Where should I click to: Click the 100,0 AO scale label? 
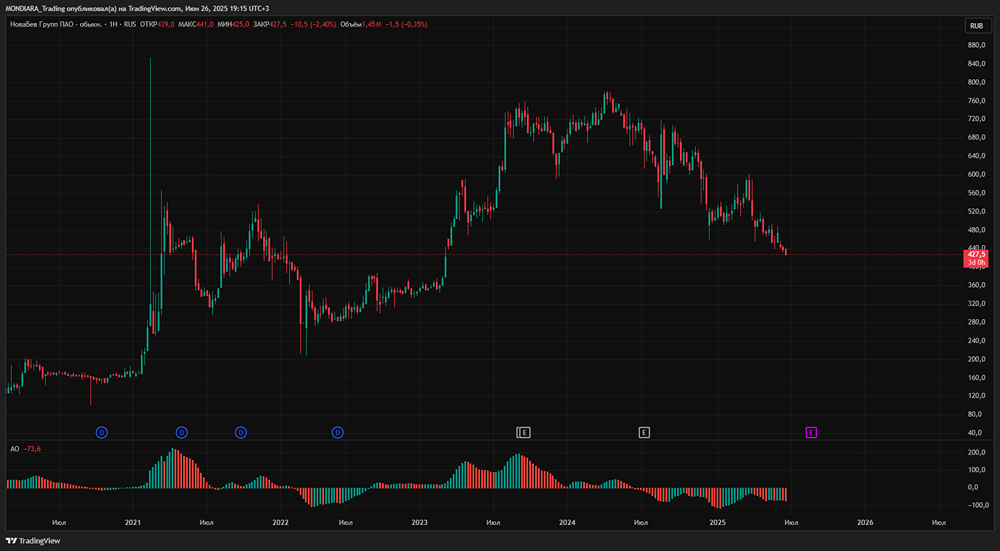pyautogui.click(x=977, y=470)
